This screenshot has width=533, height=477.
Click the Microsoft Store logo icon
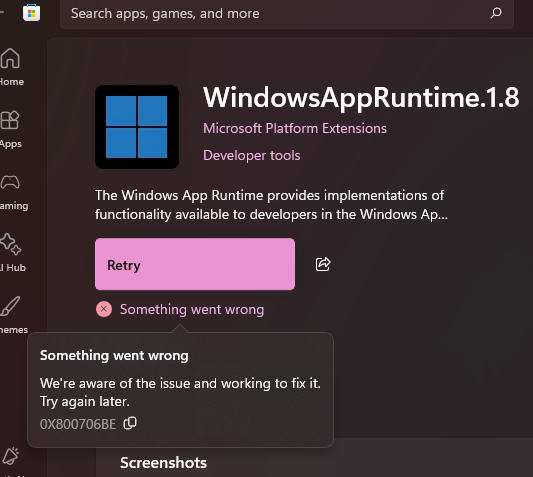click(32, 13)
